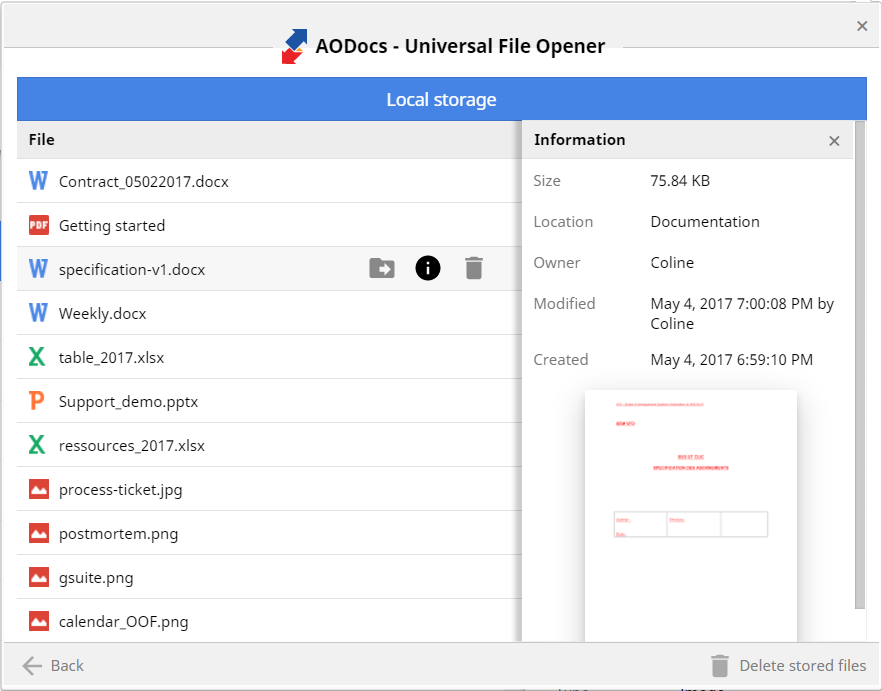Screen dimensions: 882x691
Task: Click the Word icon beside Weekly.docx
Action: click(38, 312)
